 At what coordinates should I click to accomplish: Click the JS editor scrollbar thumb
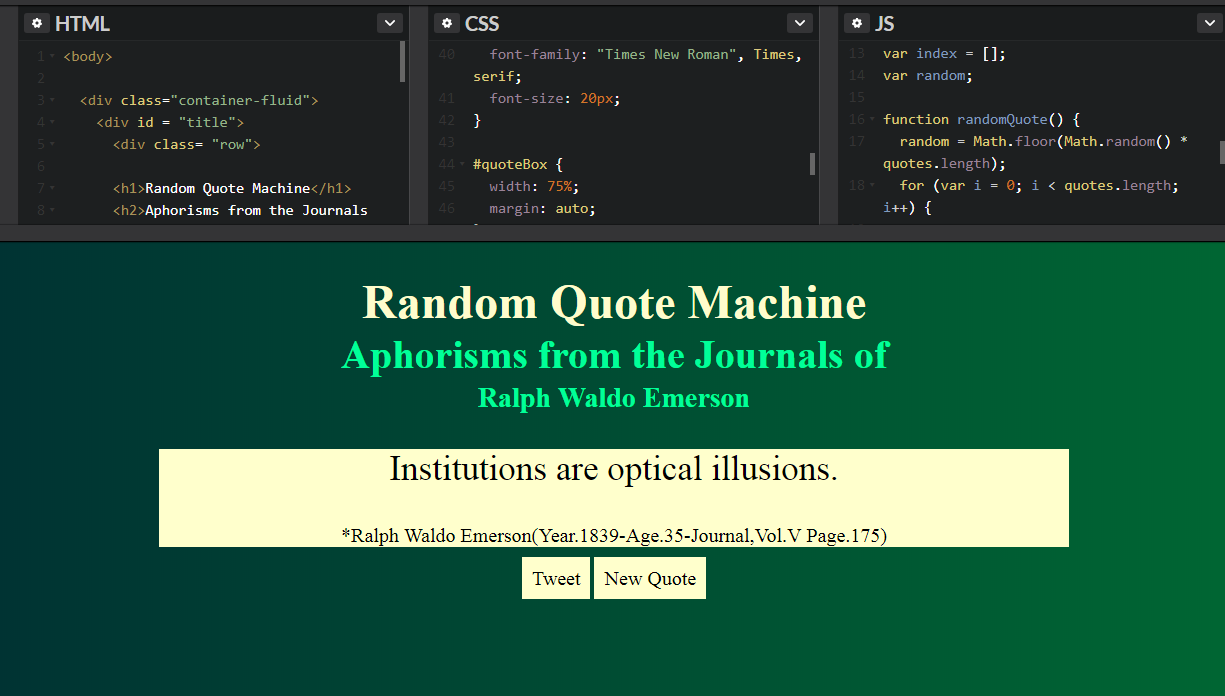[1222, 152]
